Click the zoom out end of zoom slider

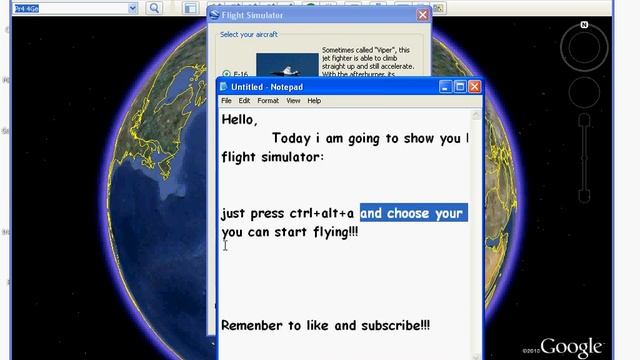click(584, 197)
